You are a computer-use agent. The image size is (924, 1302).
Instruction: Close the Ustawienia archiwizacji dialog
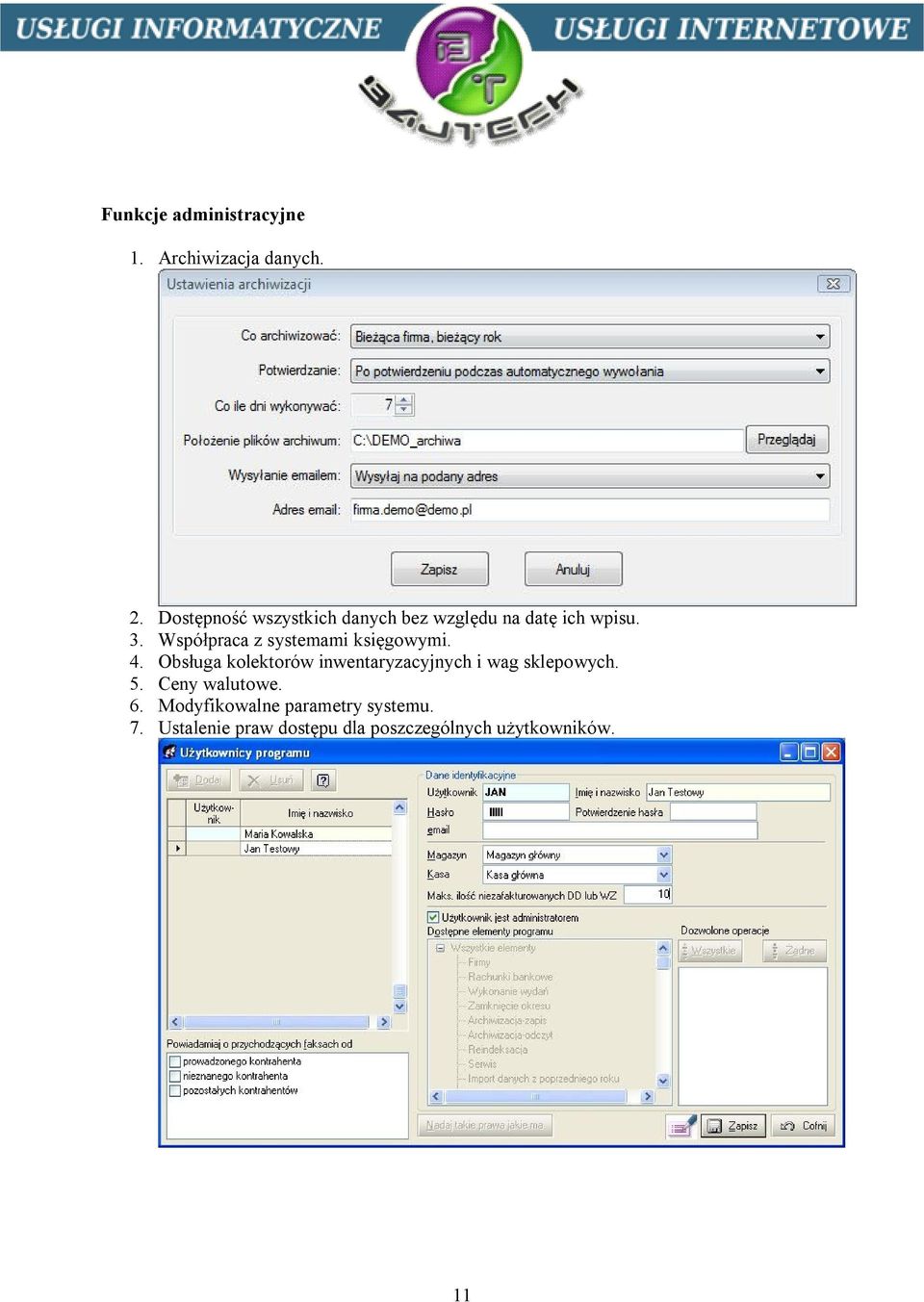point(833,284)
